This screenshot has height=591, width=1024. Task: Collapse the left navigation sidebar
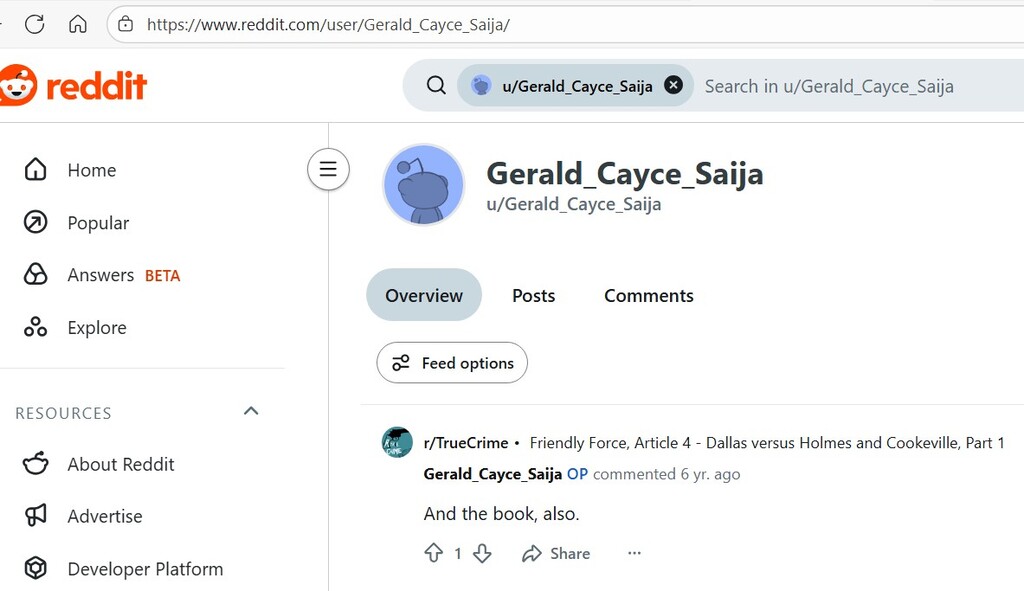pyautogui.click(x=328, y=169)
